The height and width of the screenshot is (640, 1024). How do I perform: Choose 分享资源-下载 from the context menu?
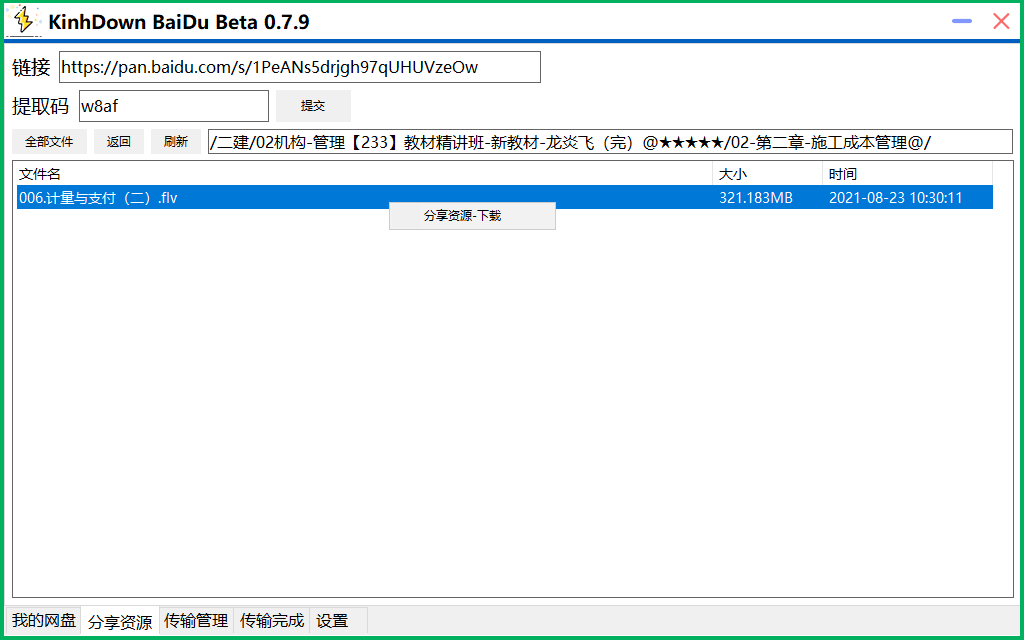point(471,216)
